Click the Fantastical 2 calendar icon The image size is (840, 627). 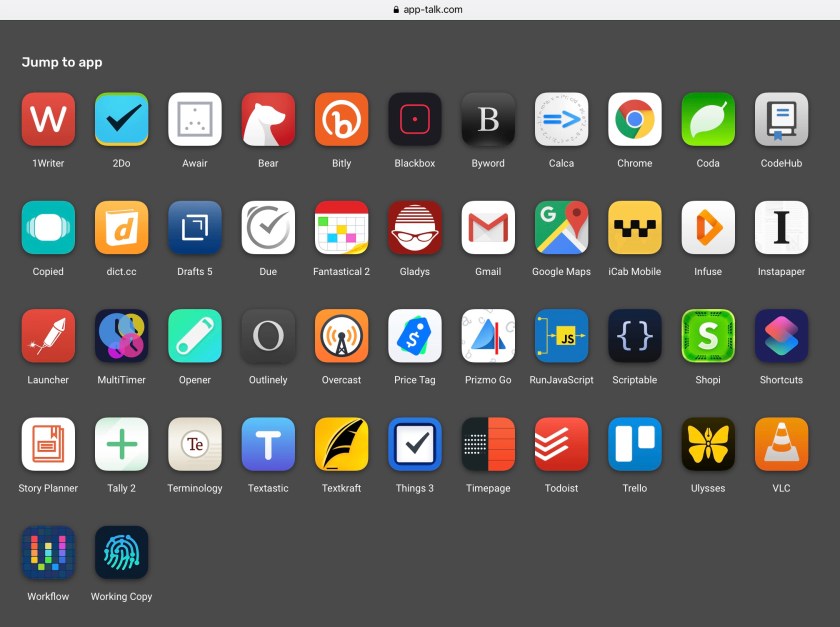tap(341, 228)
